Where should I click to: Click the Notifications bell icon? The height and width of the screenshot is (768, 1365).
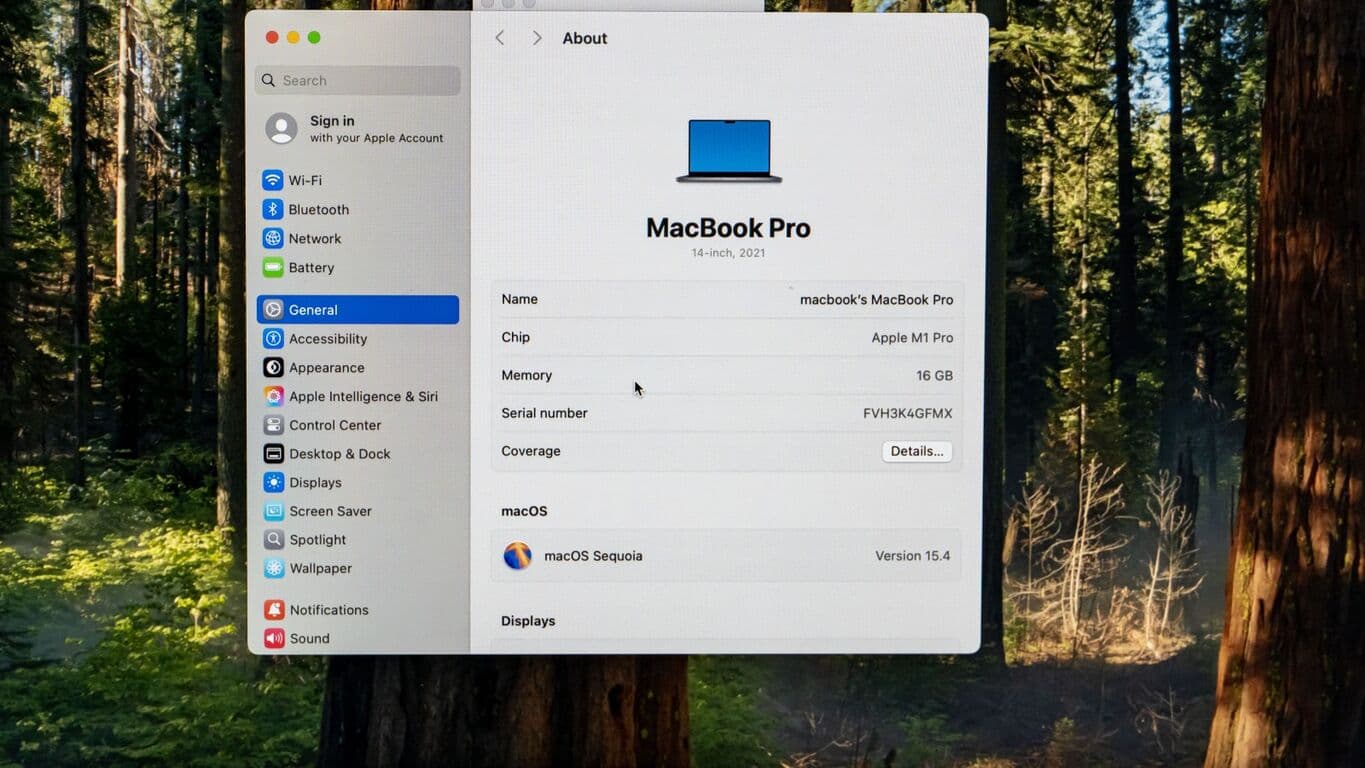click(x=273, y=610)
